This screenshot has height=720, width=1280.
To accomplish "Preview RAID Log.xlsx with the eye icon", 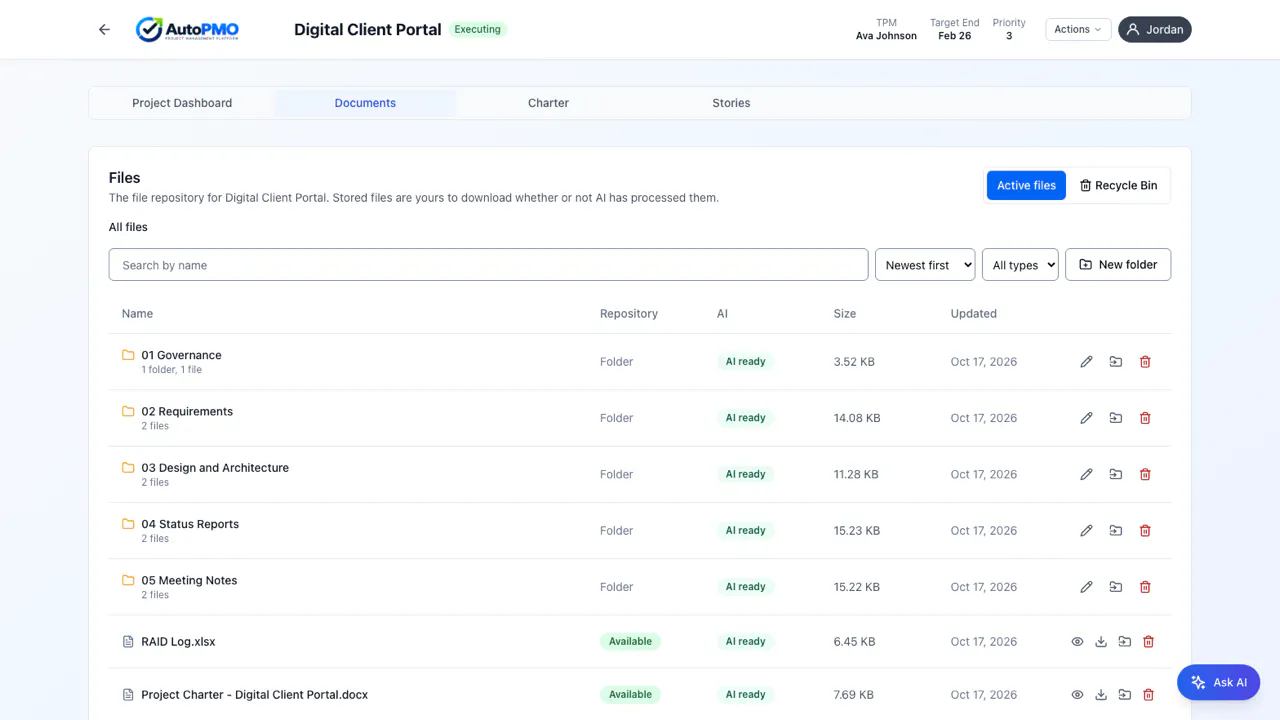I will click(x=1077, y=642).
